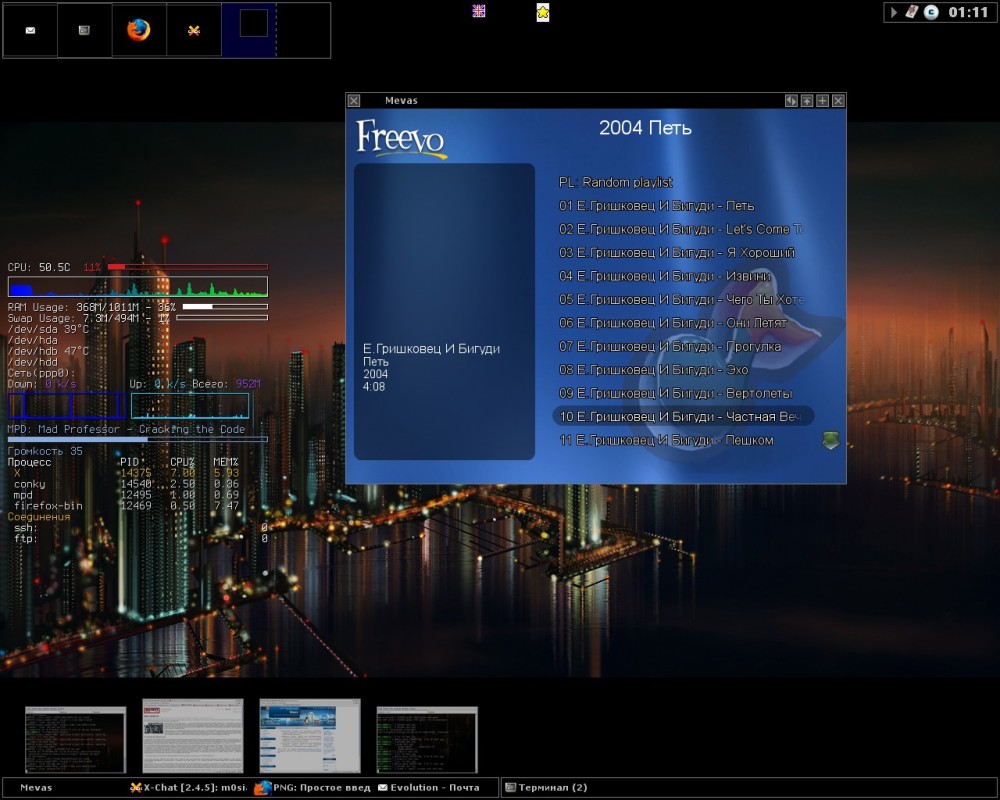Screen dimensions: 1000x800
Task: Switch to the workspace with the mail icon
Action: pos(30,30)
